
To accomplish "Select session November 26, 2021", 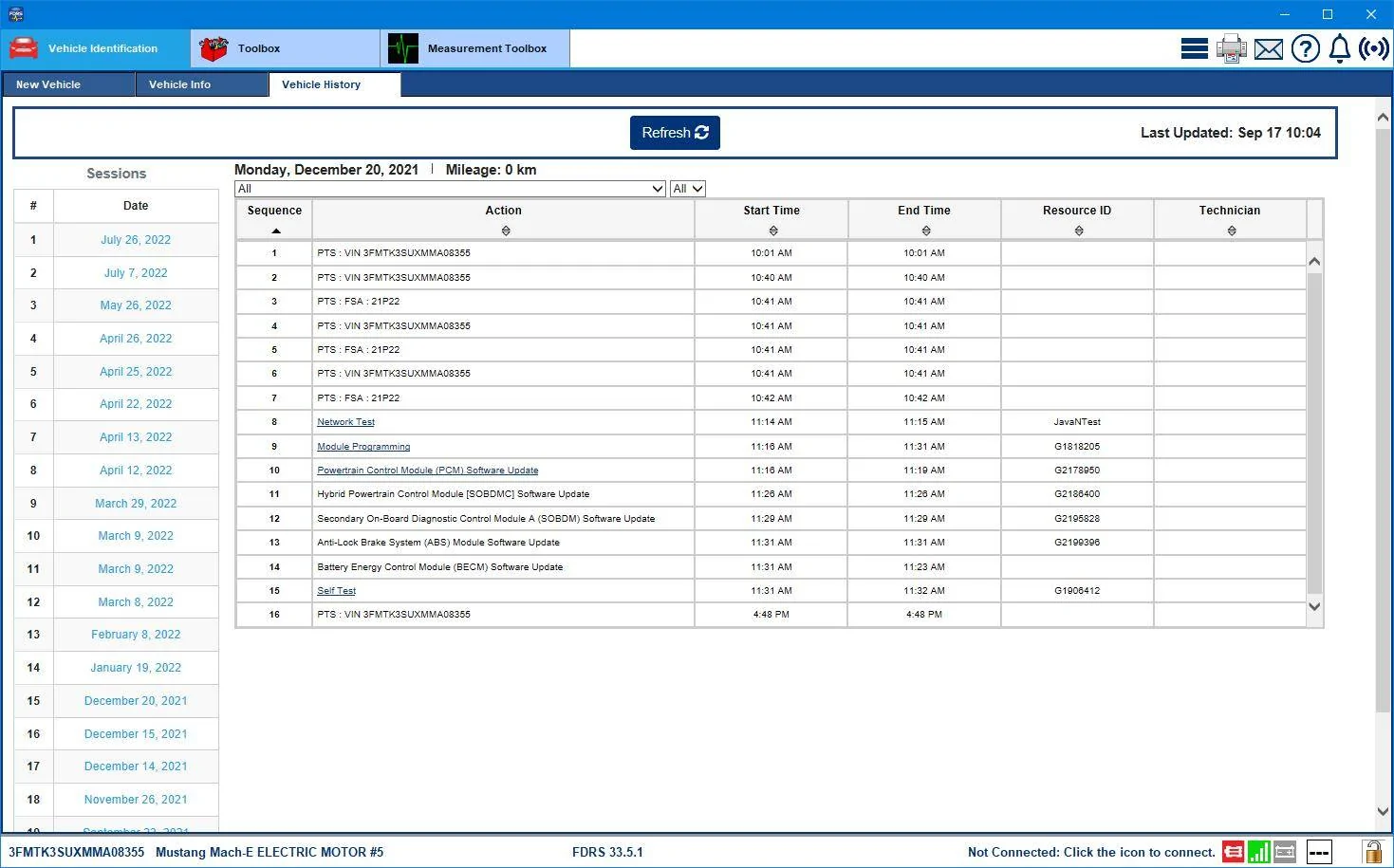I will click(136, 800).
